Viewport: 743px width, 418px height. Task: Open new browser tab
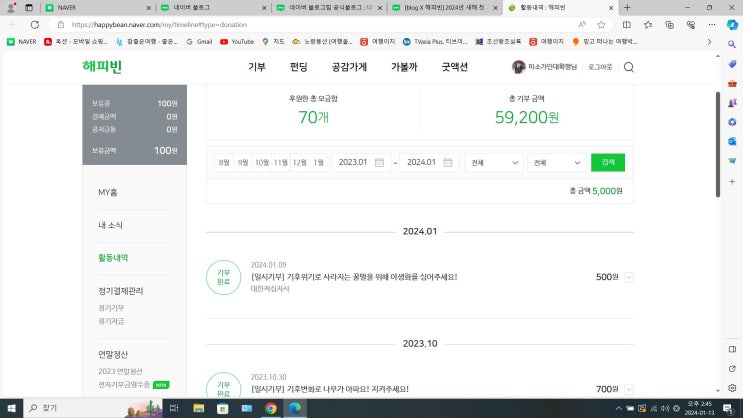tap(627, 8)
